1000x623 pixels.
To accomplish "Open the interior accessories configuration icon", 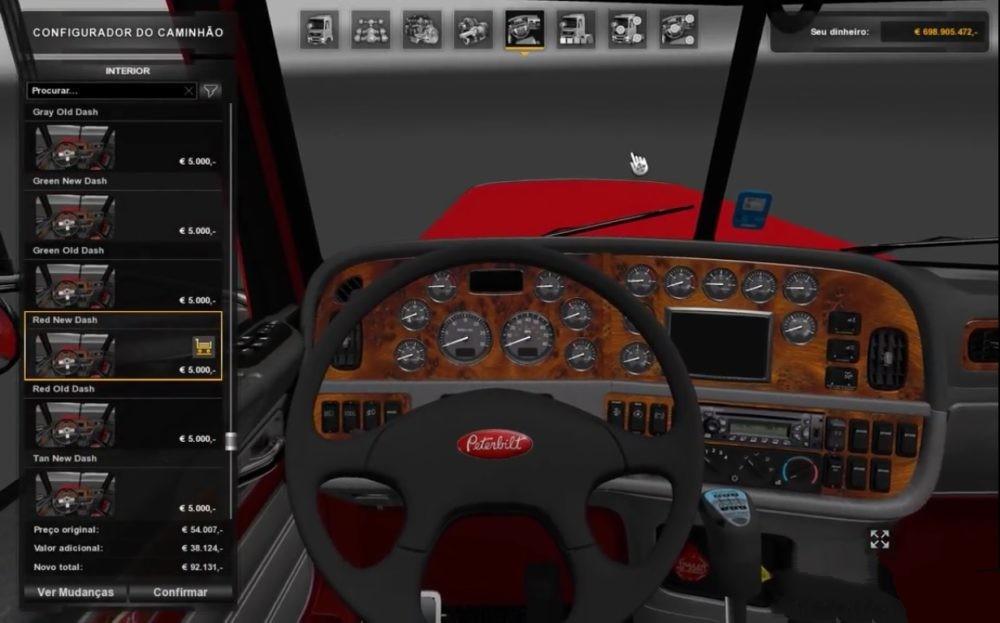I will (x=678, y=29).
